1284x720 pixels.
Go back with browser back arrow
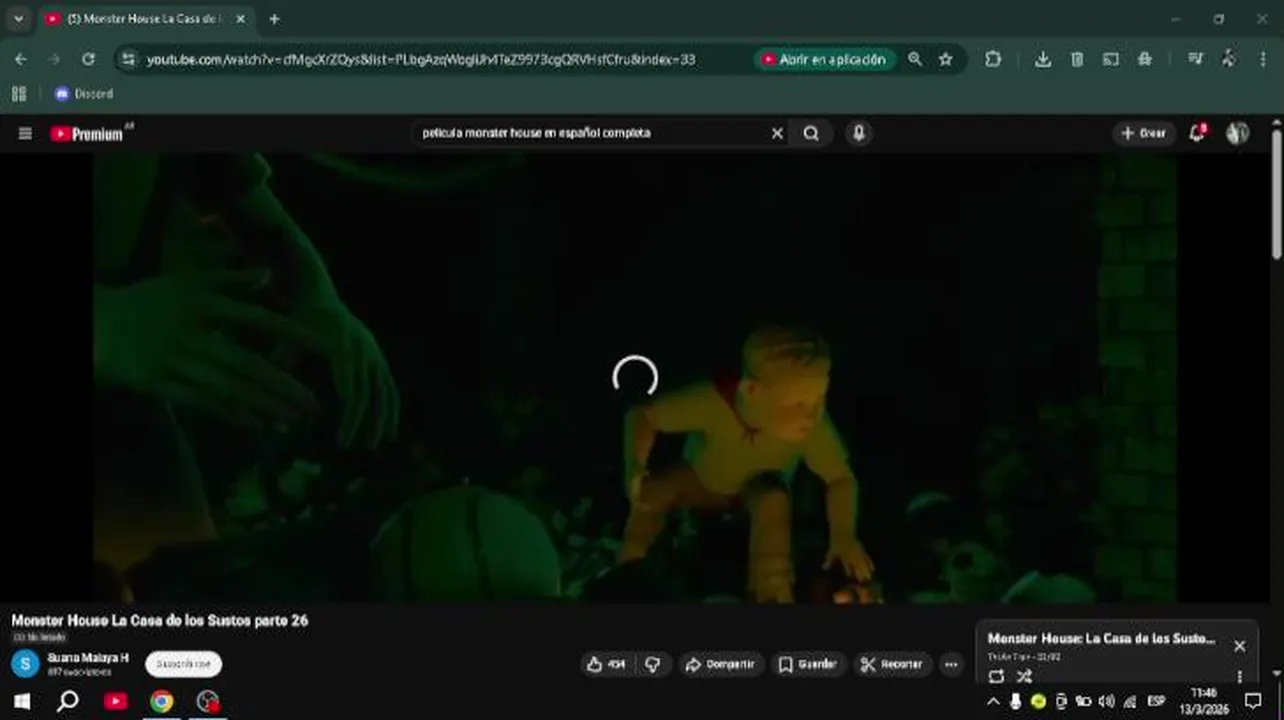click(21, 59)
